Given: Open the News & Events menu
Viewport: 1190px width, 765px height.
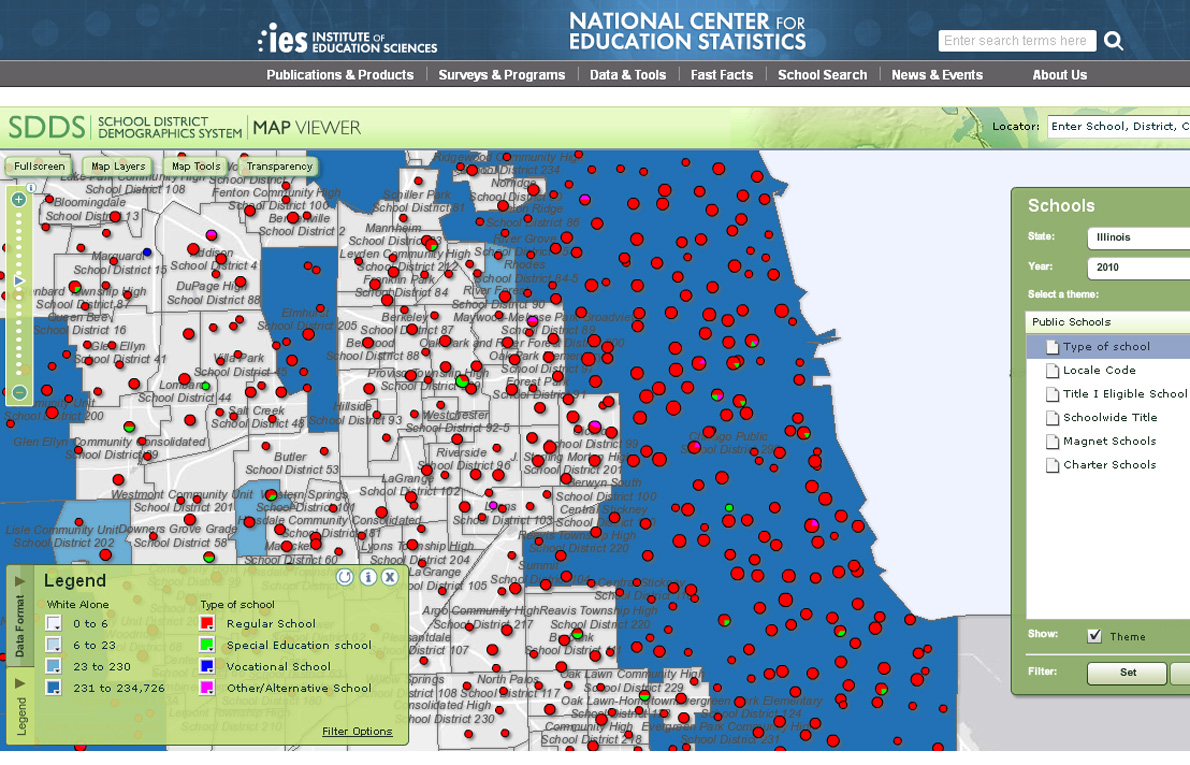Looking at the screenshot, I should 937,74.
